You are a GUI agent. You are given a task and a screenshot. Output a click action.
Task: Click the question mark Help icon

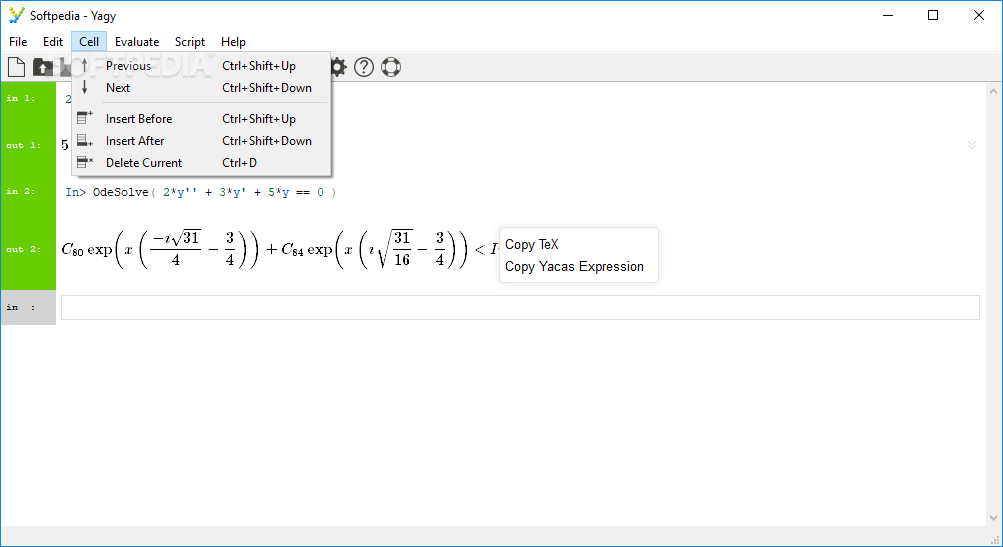(x=364, y=67)
